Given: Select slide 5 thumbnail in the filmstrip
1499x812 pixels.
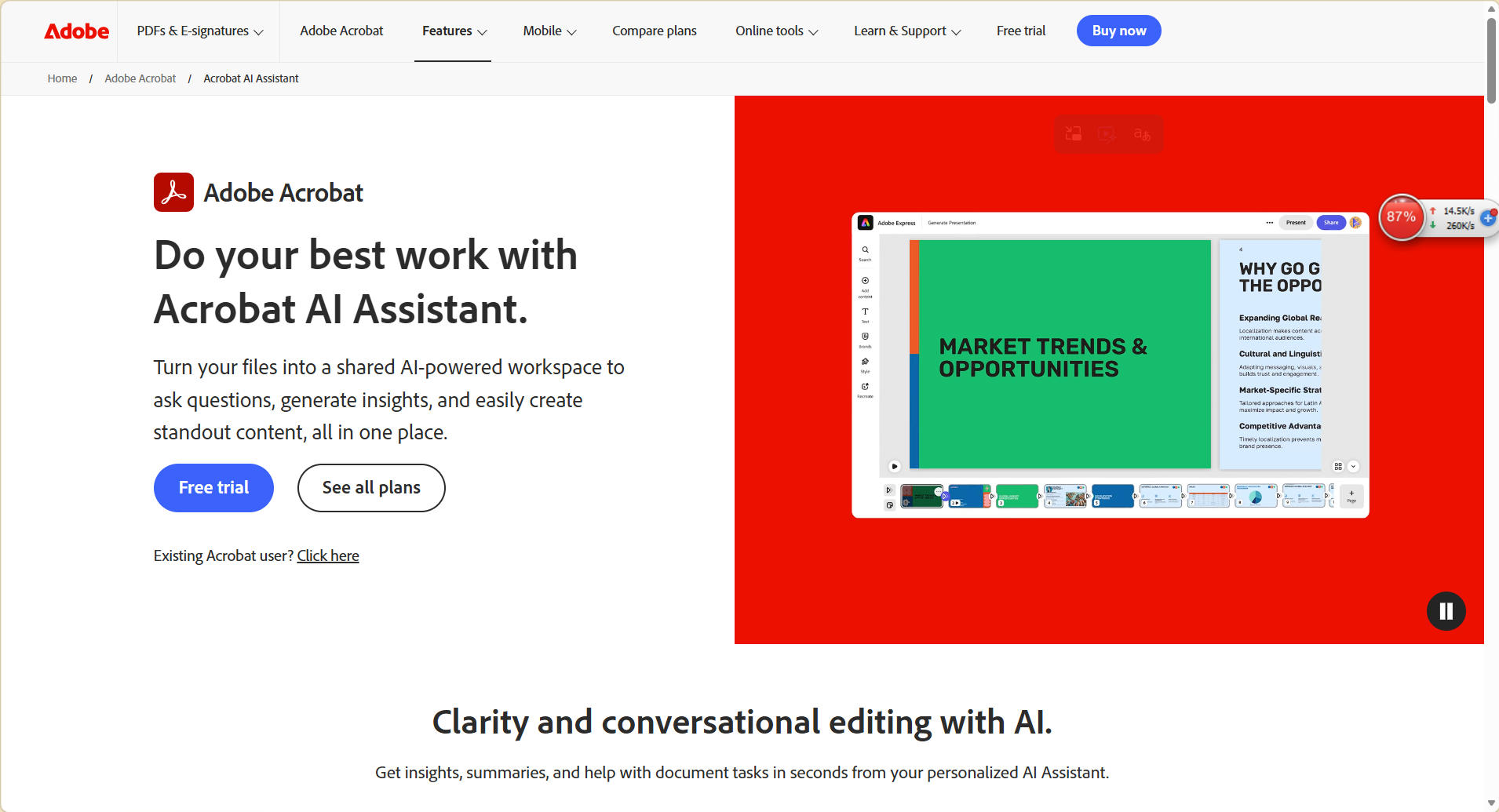Looking at the screenshot, I should coord(1113,496).
